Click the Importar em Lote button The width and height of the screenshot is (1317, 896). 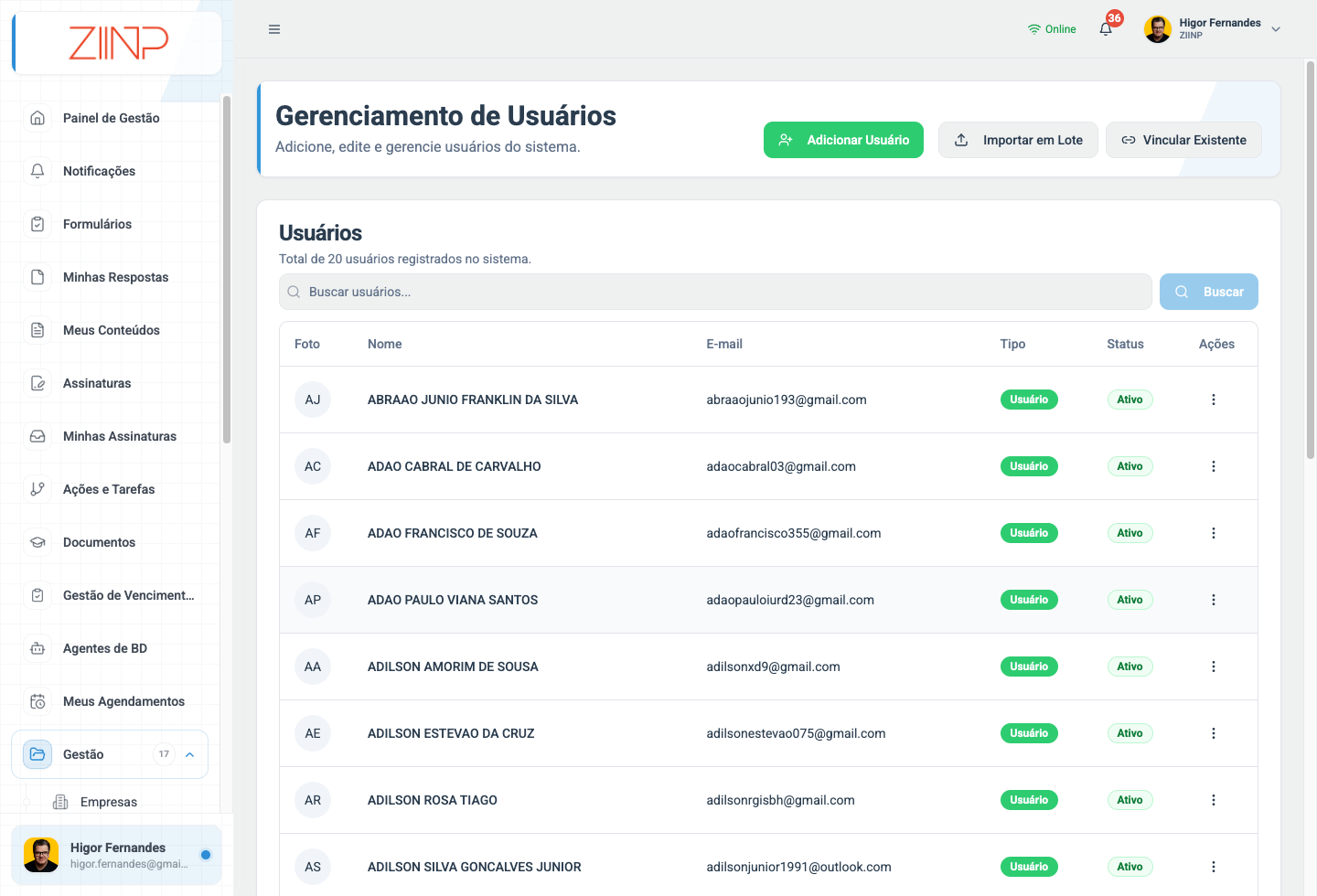[1018, 140]
